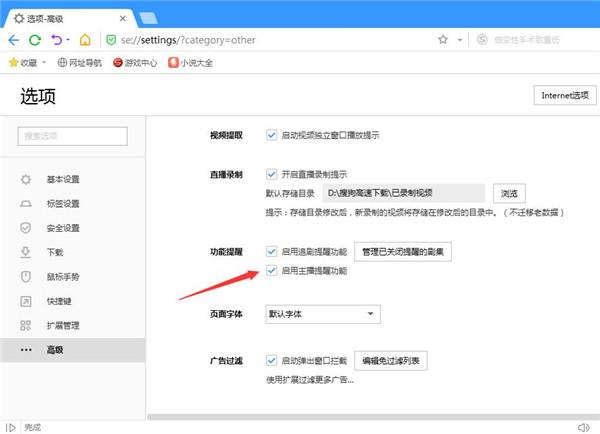
Task: Toggle 启动弹出窗口拦截 checkbox
Action: [271, 361]
